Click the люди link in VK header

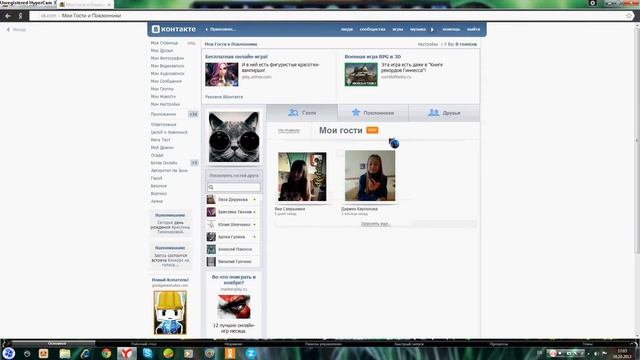pos(347,29)
